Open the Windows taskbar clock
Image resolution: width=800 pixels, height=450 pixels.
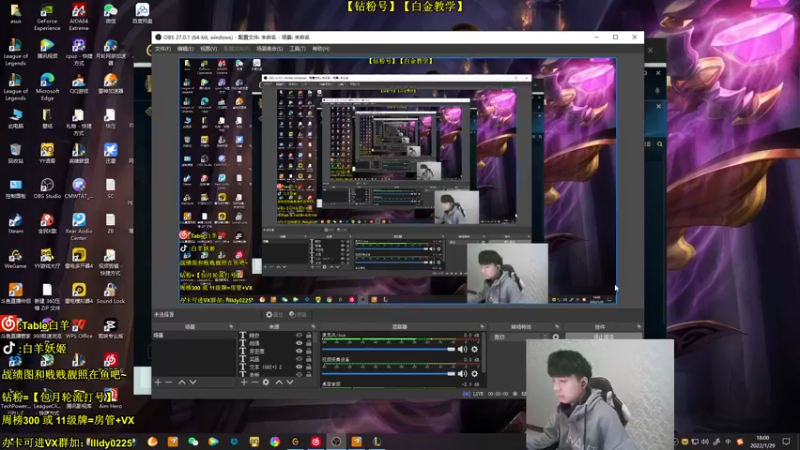[762, 441]
